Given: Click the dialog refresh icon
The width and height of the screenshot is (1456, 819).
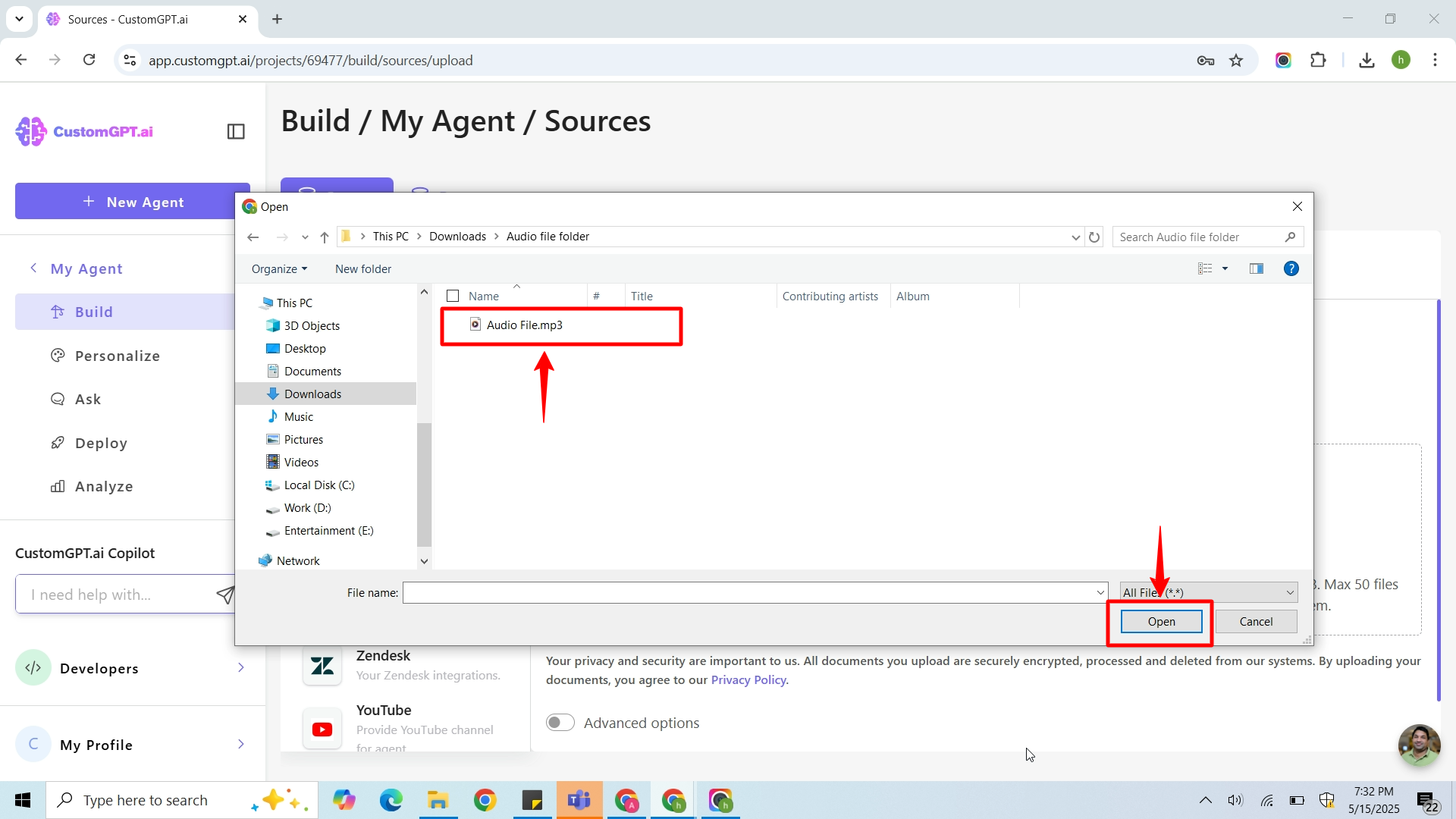Looking at the screenshot, I should point(1094,237).
